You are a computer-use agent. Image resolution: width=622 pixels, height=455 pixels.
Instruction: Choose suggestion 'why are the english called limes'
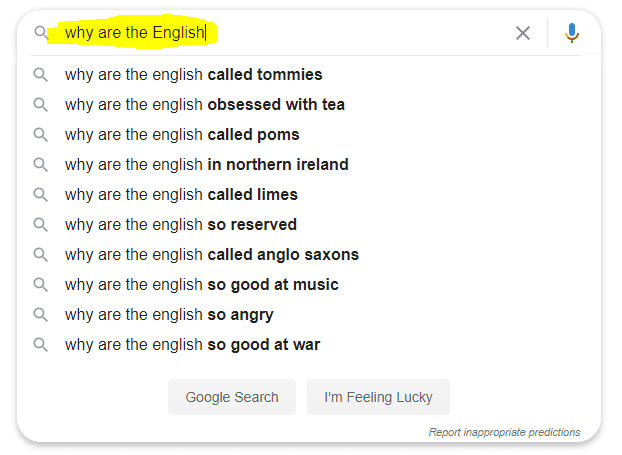pos(181,195)
